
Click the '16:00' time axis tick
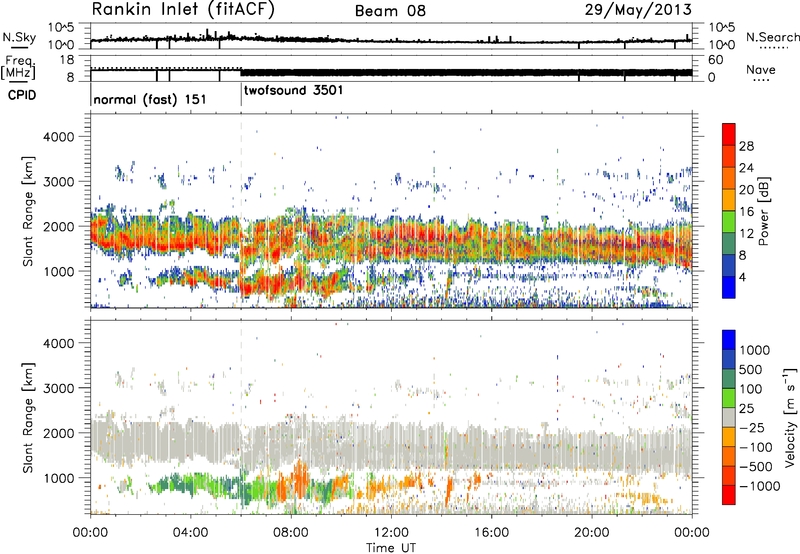coord(491,533)
